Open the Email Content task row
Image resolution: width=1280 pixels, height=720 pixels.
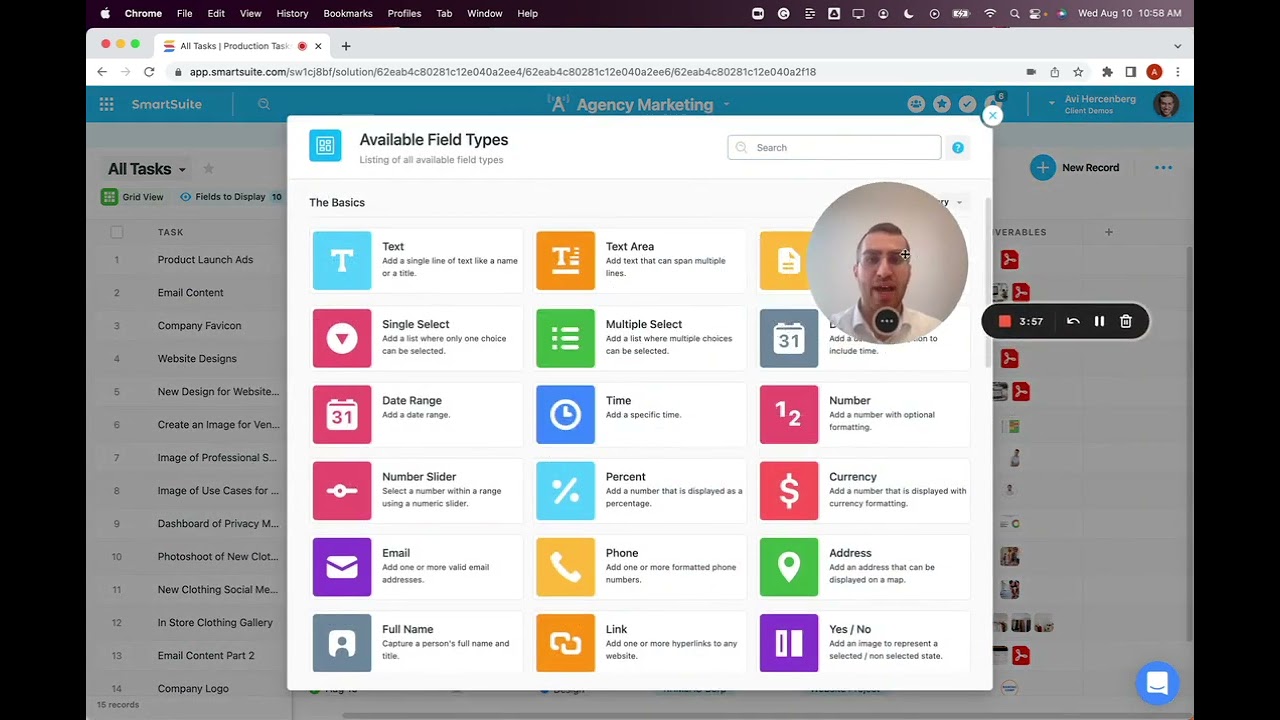point(190,293)
